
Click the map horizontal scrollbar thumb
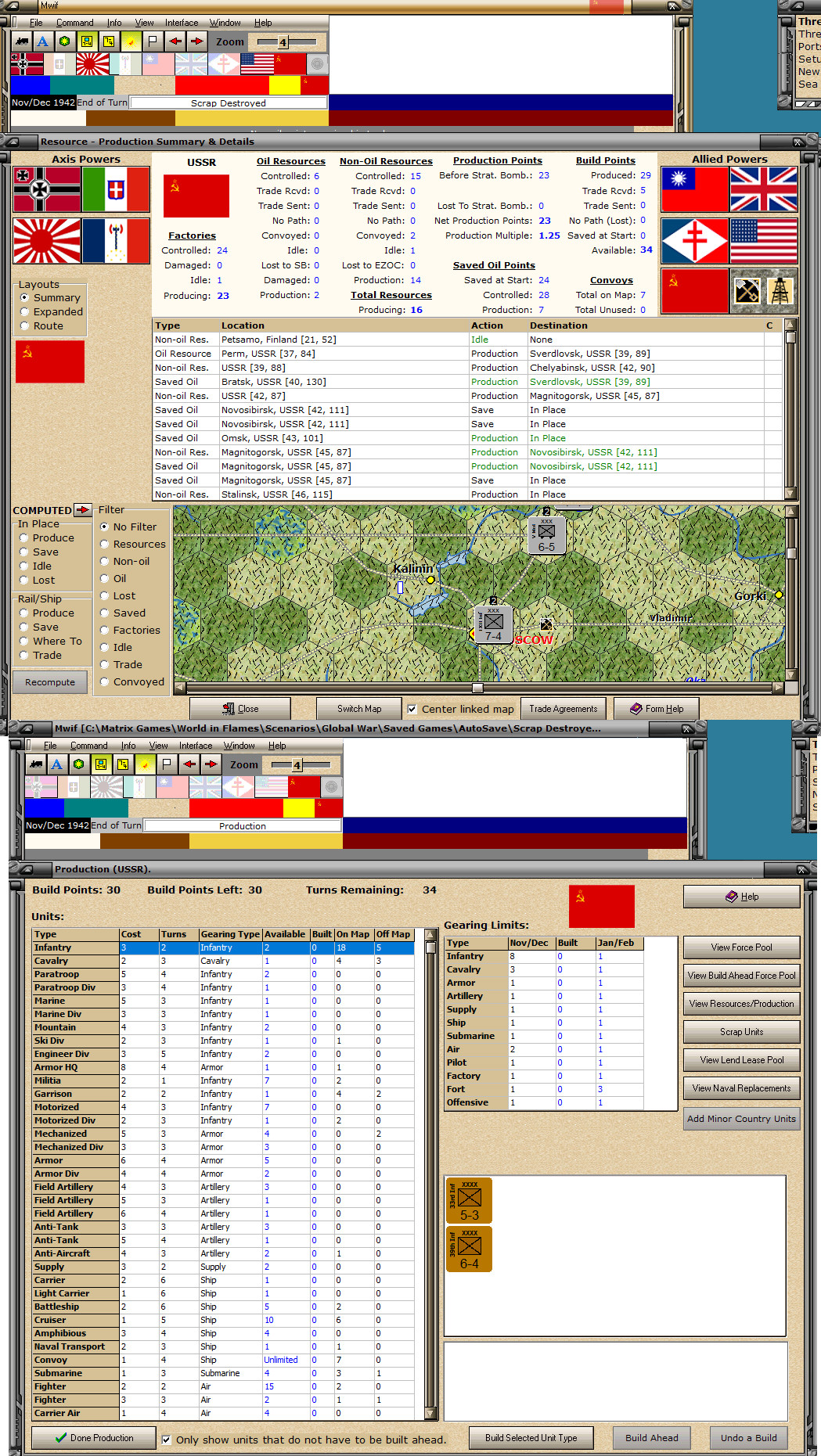(477, 688)
